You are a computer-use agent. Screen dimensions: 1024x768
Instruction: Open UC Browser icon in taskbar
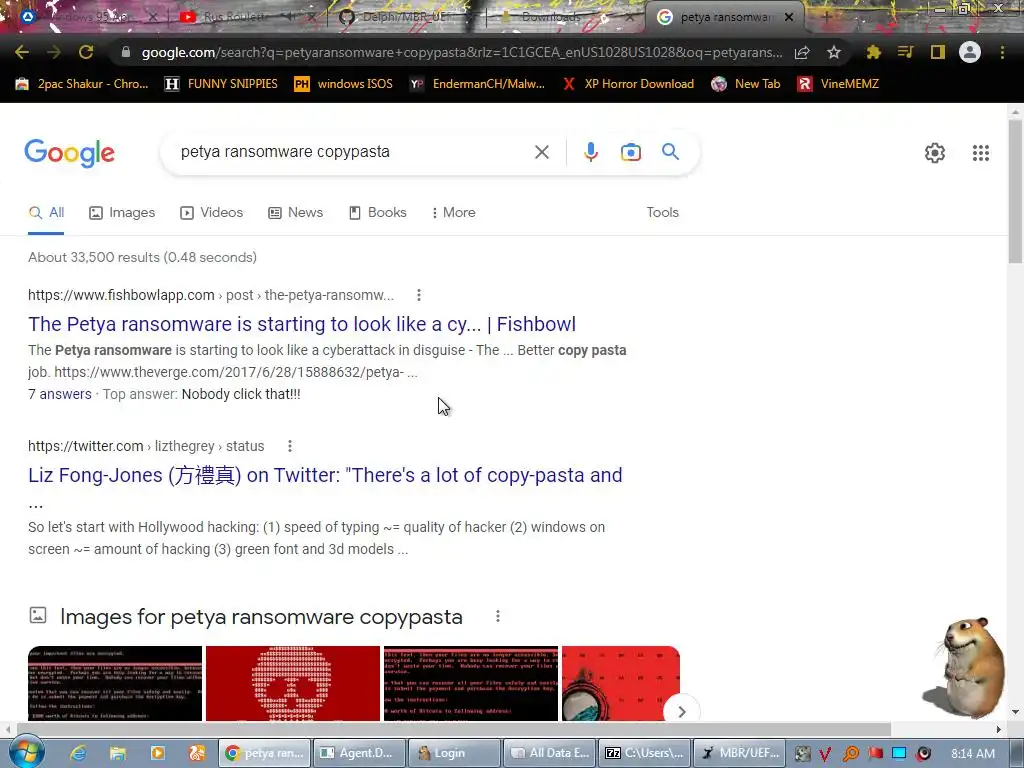197,754
